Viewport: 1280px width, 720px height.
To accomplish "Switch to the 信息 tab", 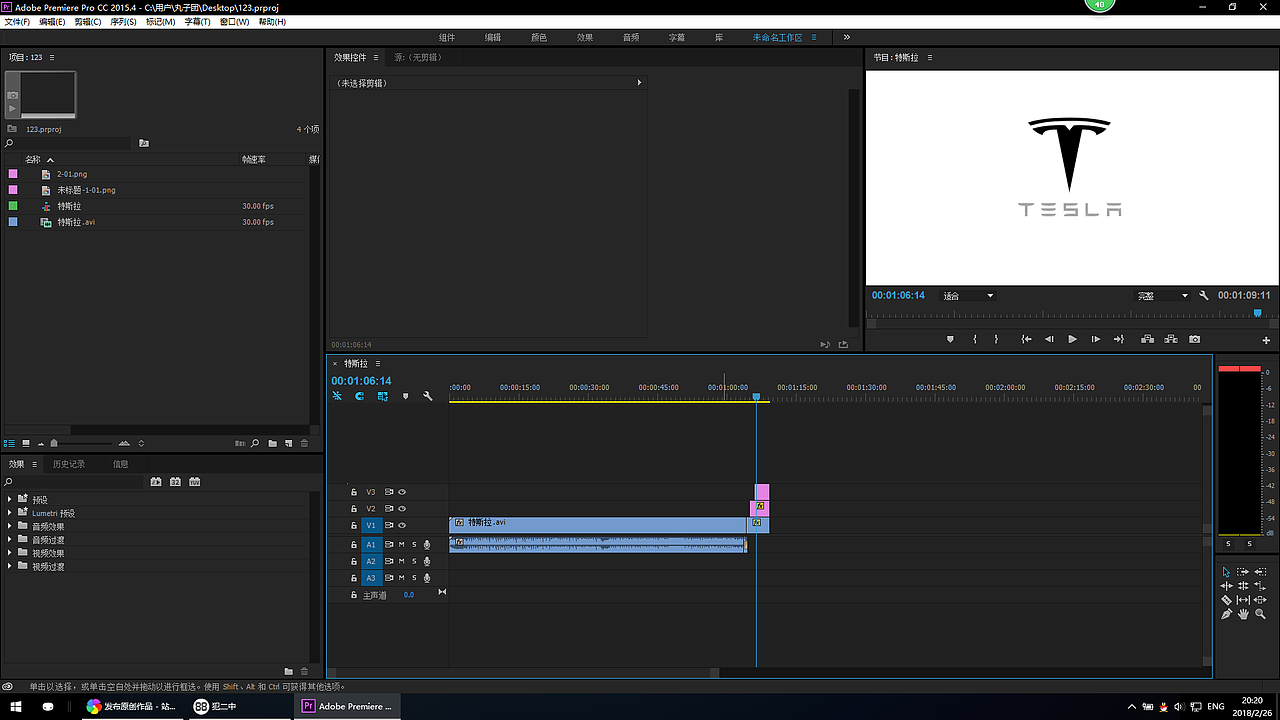I will (120, 464).
